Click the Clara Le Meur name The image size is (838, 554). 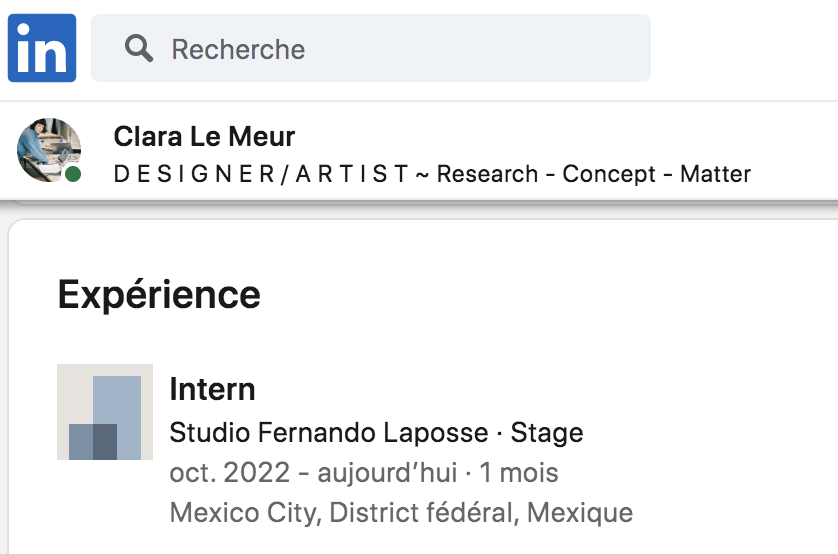pyautogui.click(x=204, y=136)
